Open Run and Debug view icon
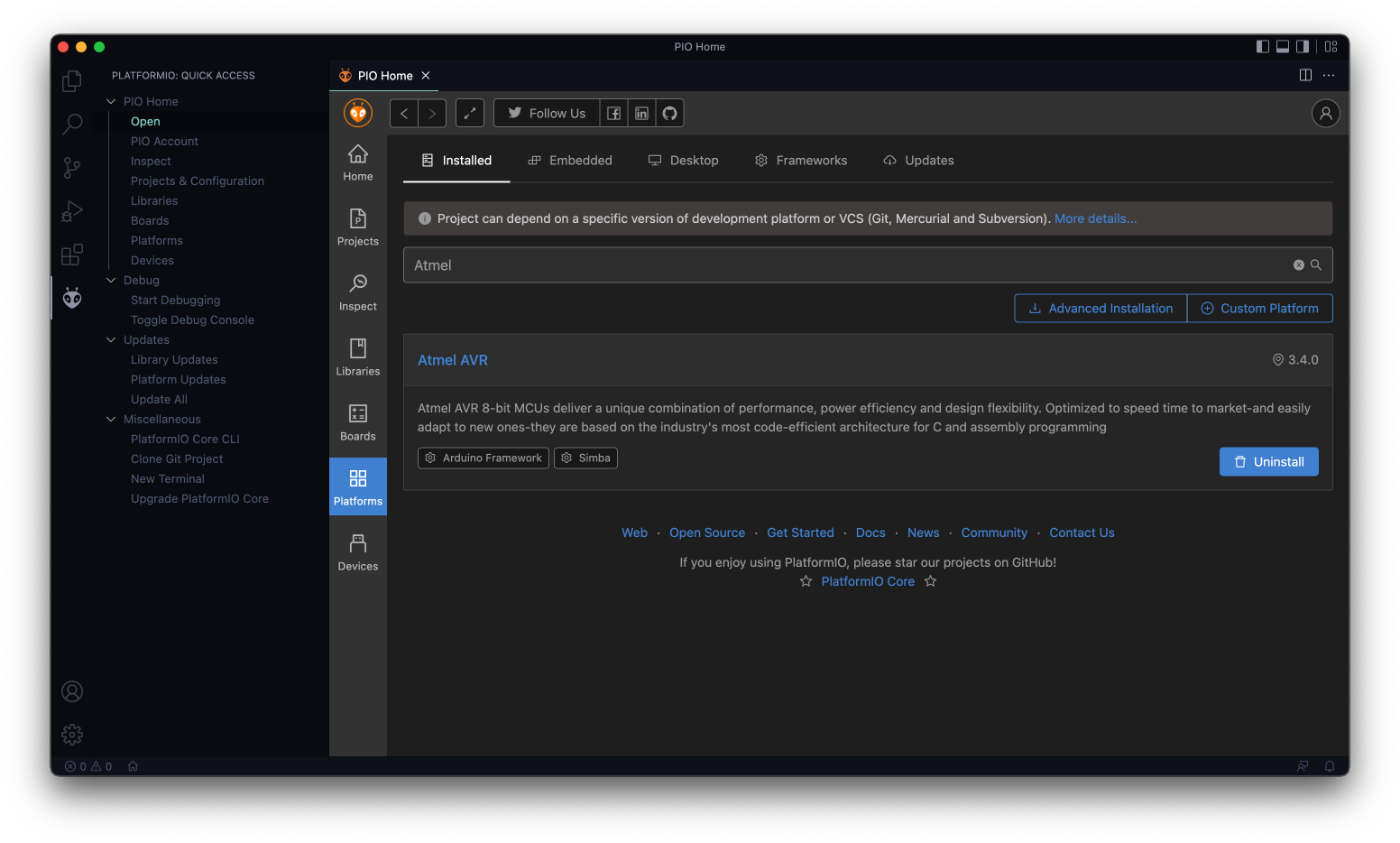1400x843 pixels. pyautogui.click(x=72, y=211)
